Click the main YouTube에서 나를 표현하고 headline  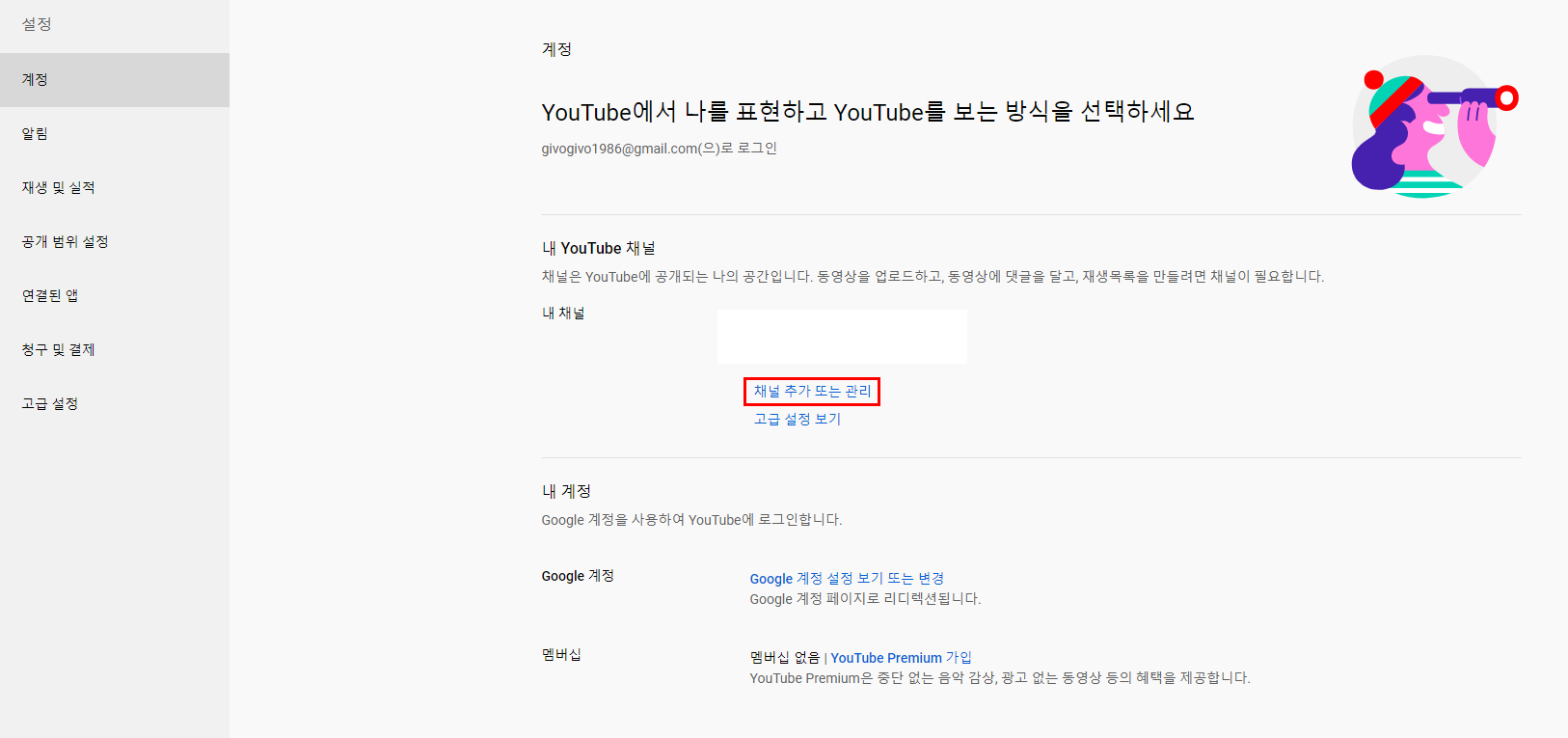868,112
